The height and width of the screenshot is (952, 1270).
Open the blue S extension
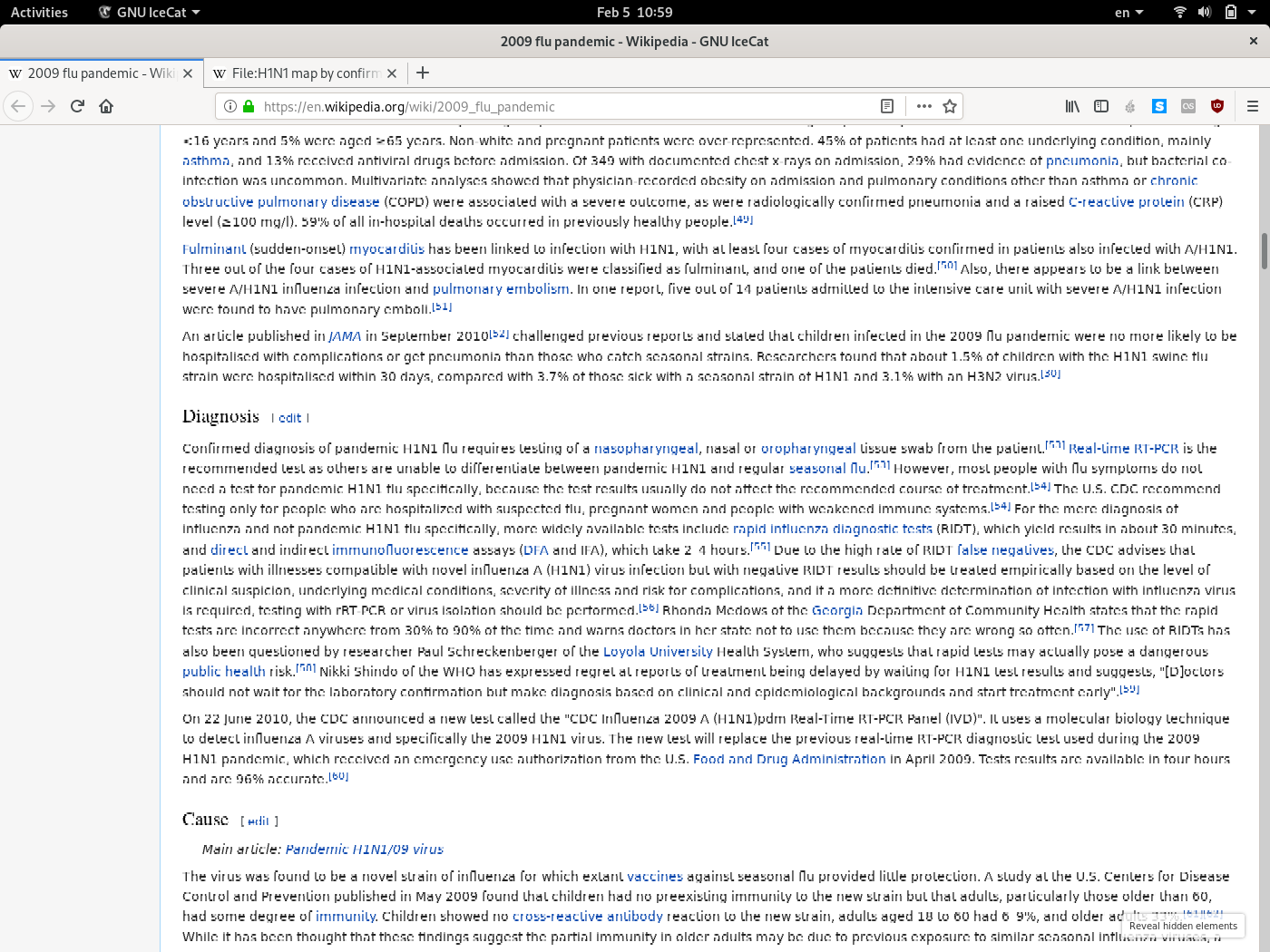click(x=1159, y=106)
